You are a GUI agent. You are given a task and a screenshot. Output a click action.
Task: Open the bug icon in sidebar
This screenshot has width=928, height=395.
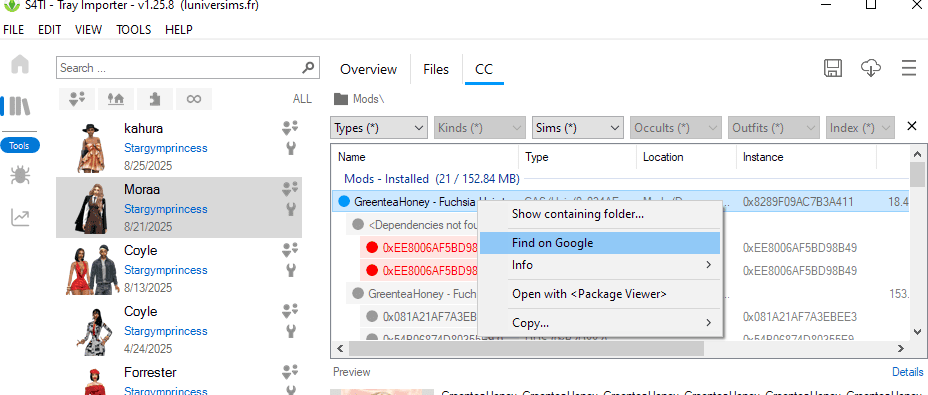(x=20, y=175)
